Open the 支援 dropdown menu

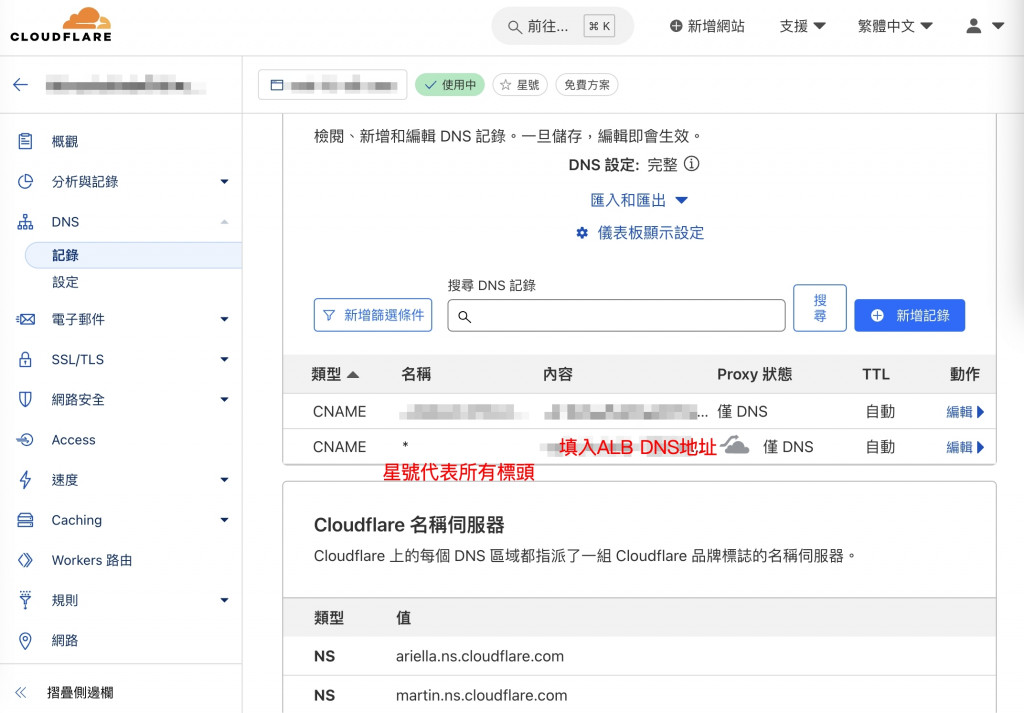[x=803, y=26]
